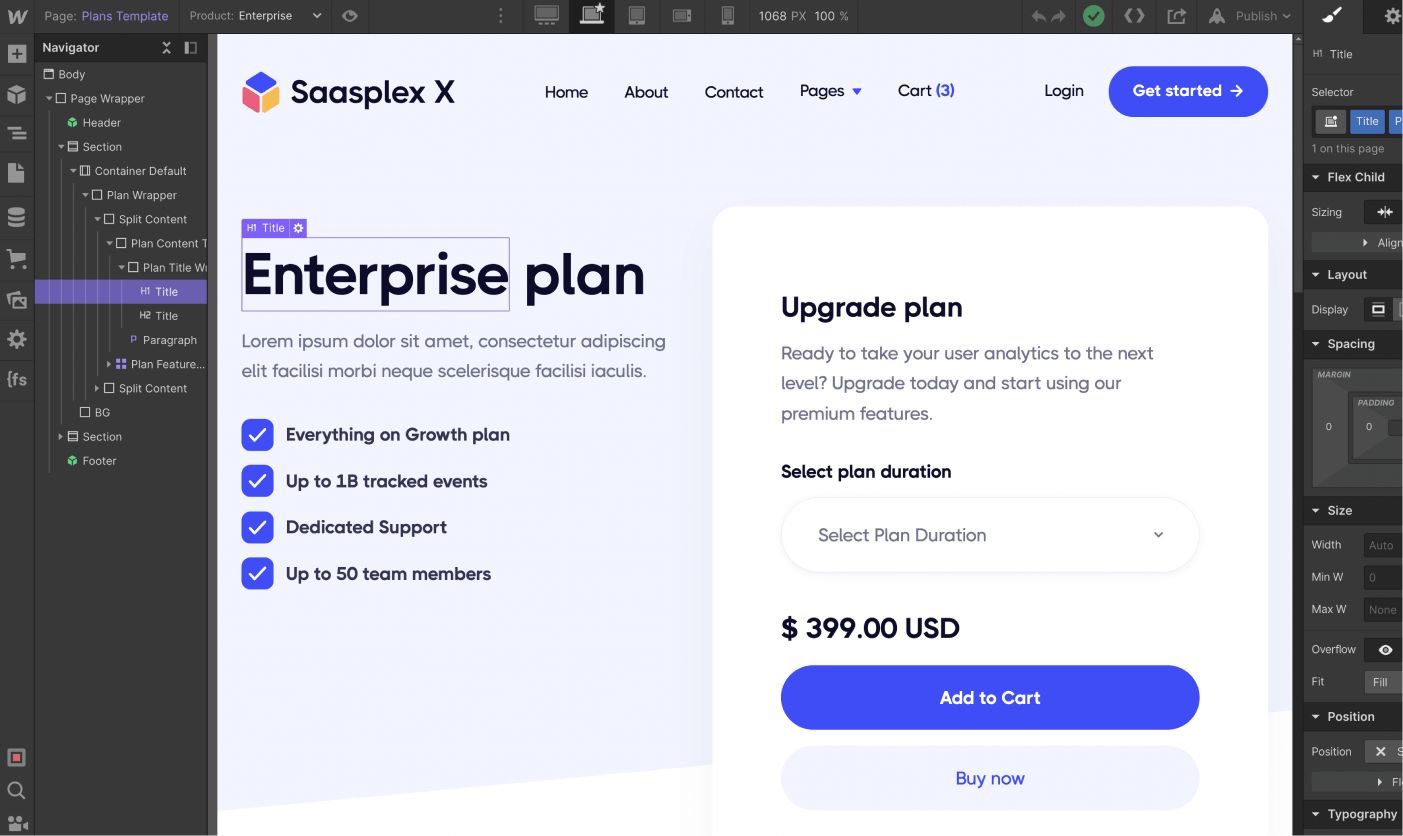
Task: Click the Add to Cart button
Action: coord(989,697)
